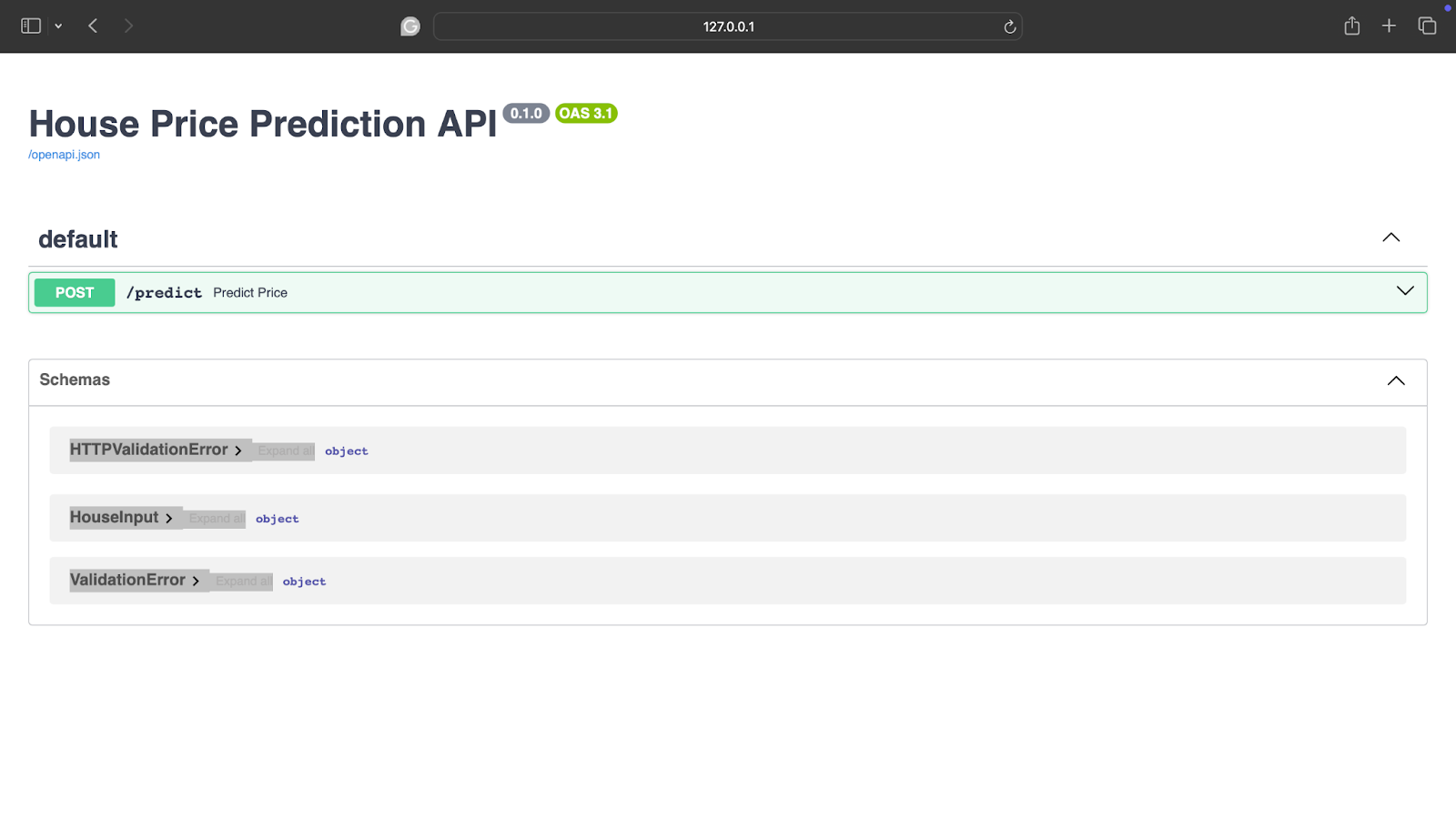Click the 0.1.0 version badge
This screenshot has height=840, width=1456.
[x=526, y=113]
